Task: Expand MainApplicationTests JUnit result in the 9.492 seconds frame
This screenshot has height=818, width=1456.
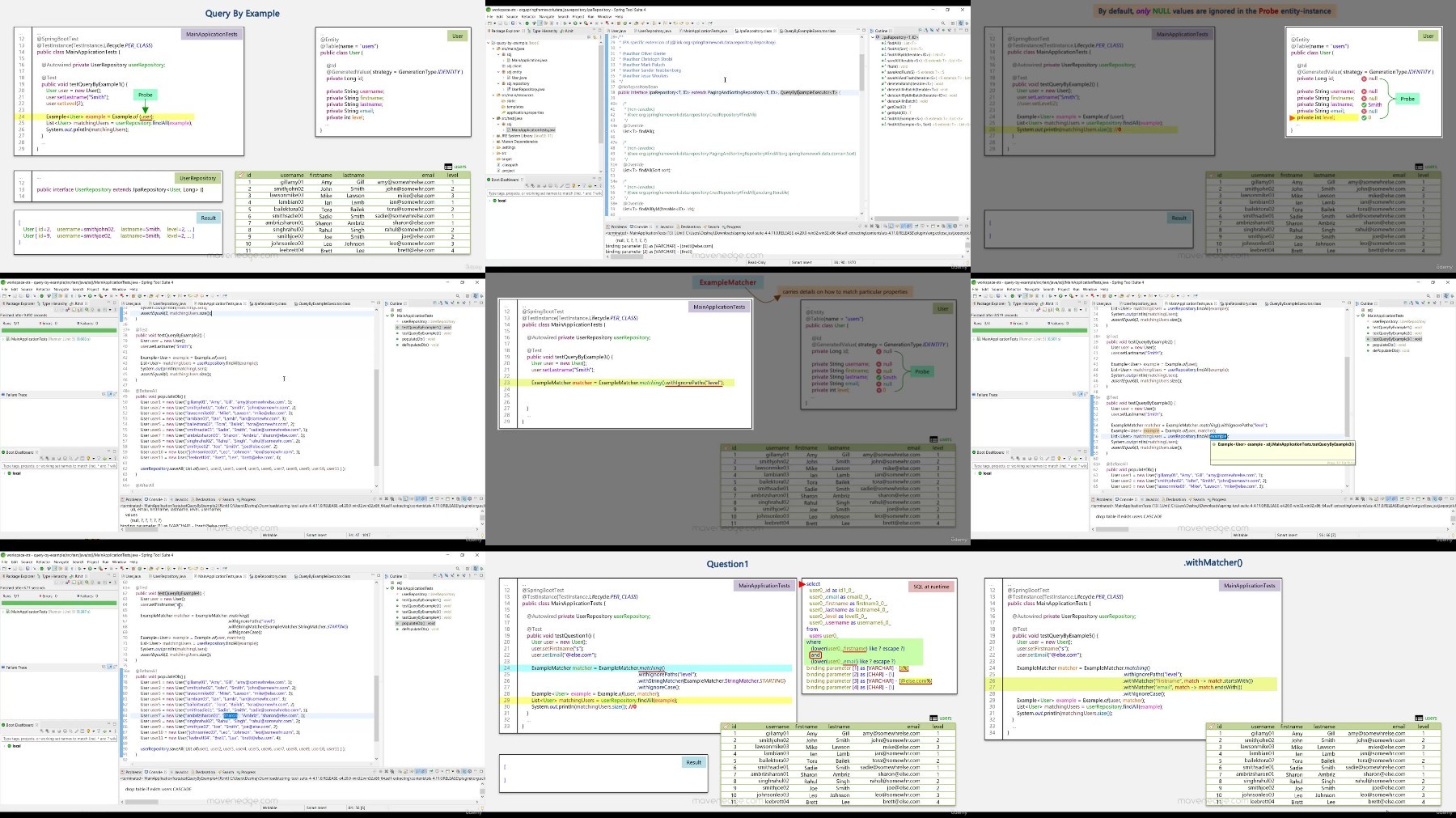Action: click(3, 339)
